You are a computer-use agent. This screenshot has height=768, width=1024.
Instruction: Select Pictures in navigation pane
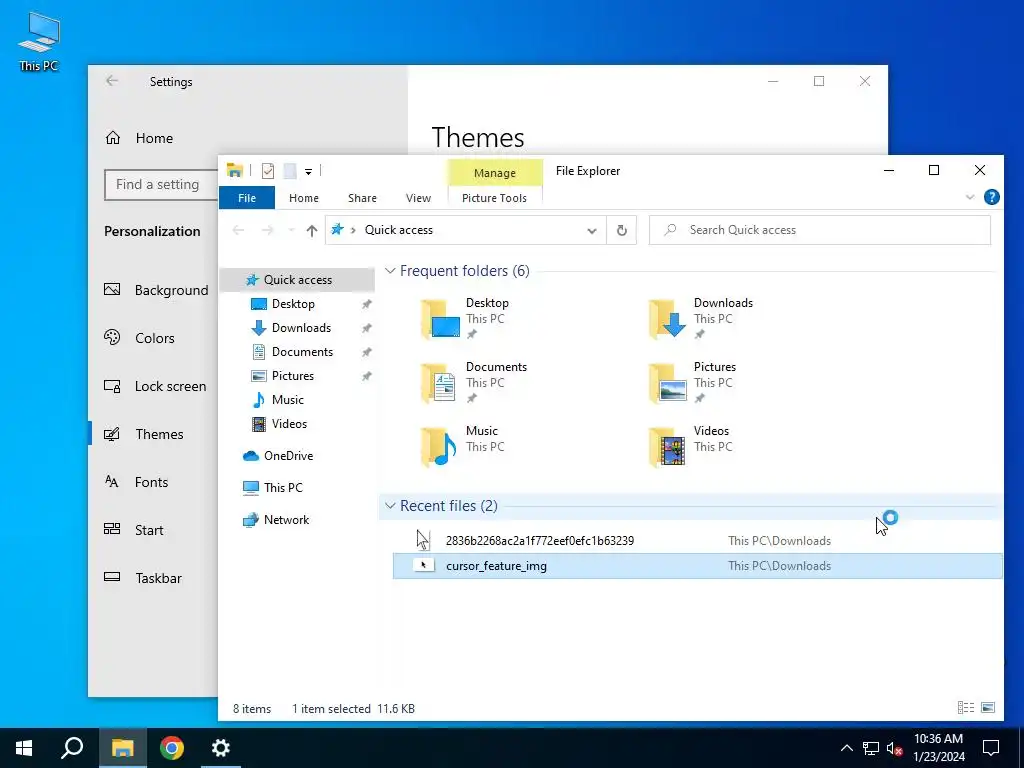pos(293,376)
